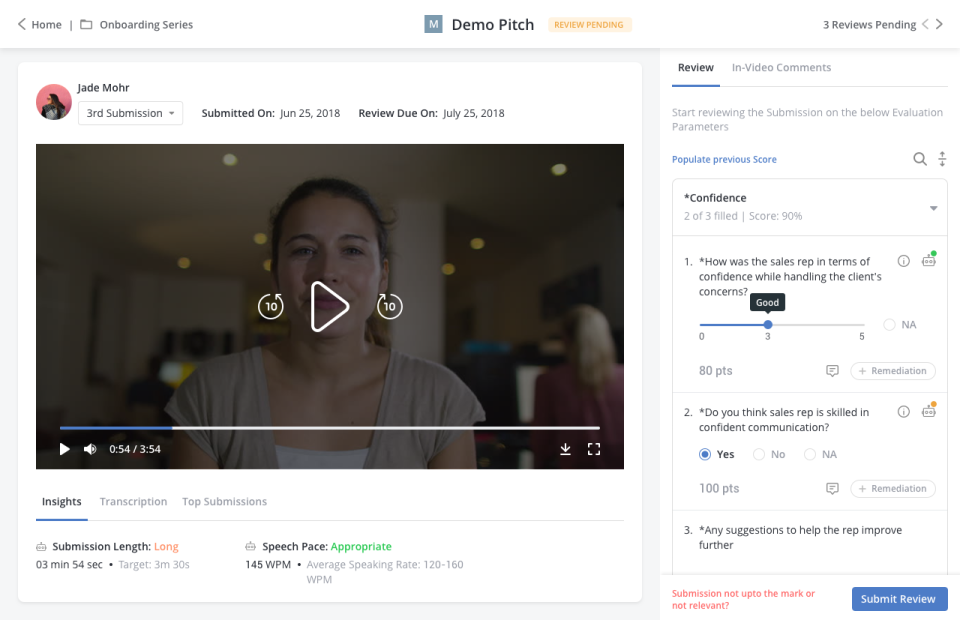Select Yes for confident communication question

(703, 454)
